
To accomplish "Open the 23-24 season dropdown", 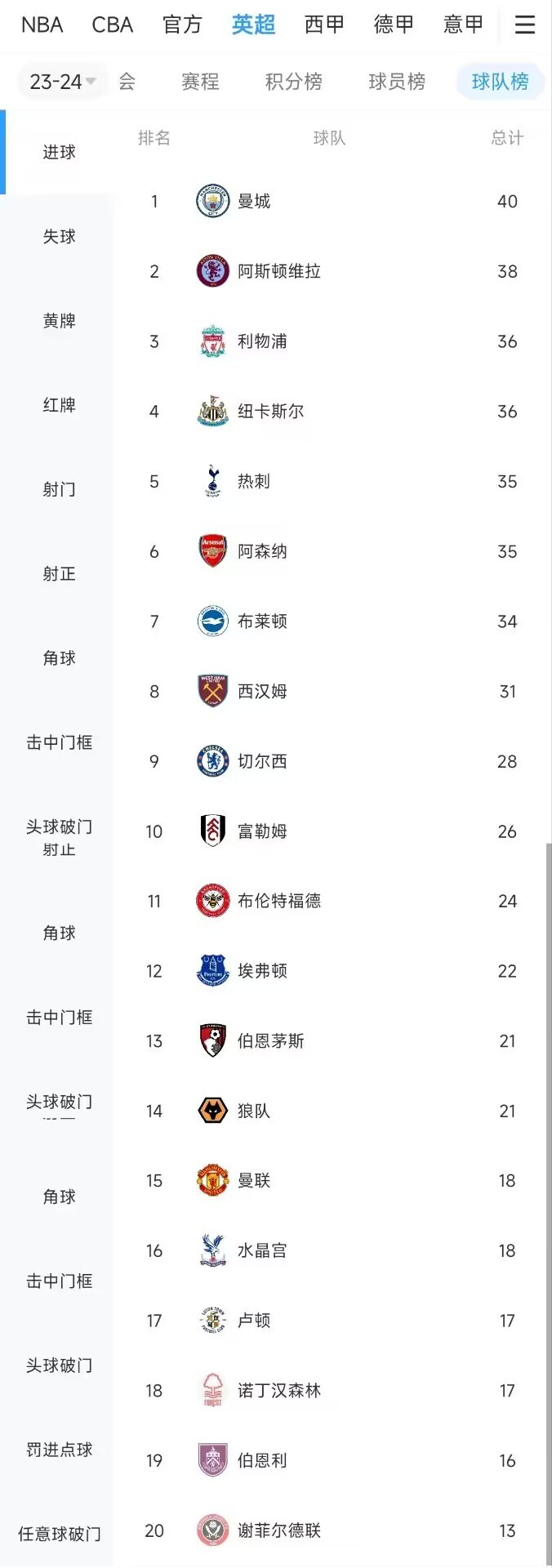I will click(62, 82).
